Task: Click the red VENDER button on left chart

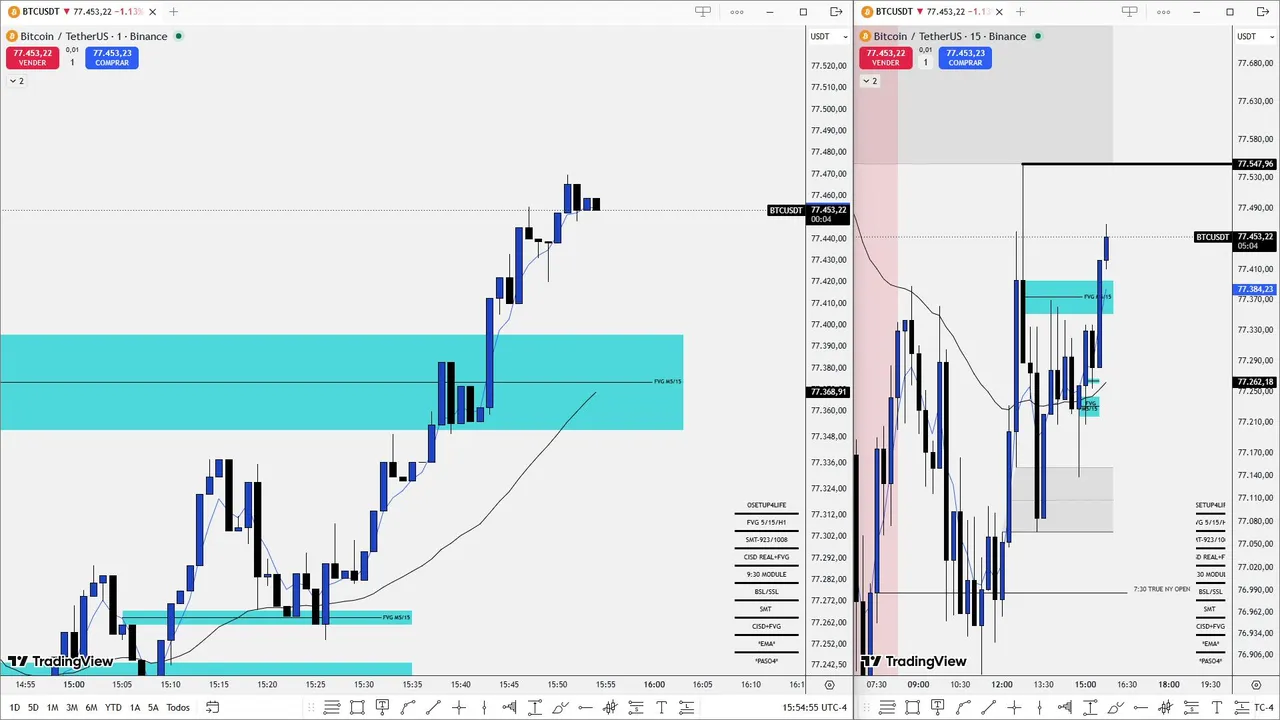Action: [x=32, y=58]
